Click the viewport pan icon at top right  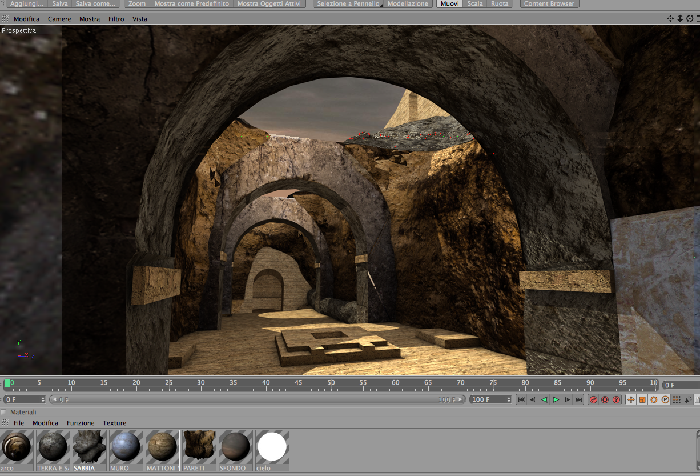point(670,18)
